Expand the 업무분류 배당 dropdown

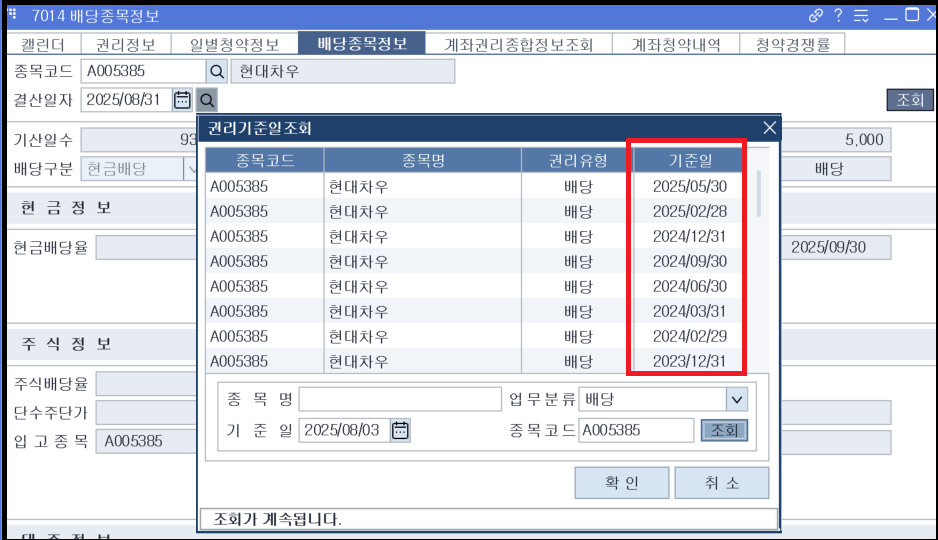[x=736, y=399]
